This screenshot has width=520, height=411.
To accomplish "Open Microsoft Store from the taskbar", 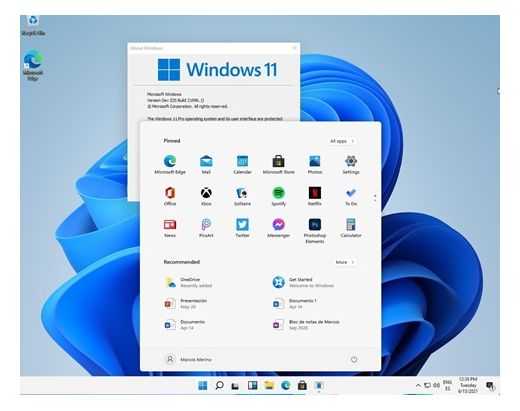I will pyautogui.click(x=302, y=386).
